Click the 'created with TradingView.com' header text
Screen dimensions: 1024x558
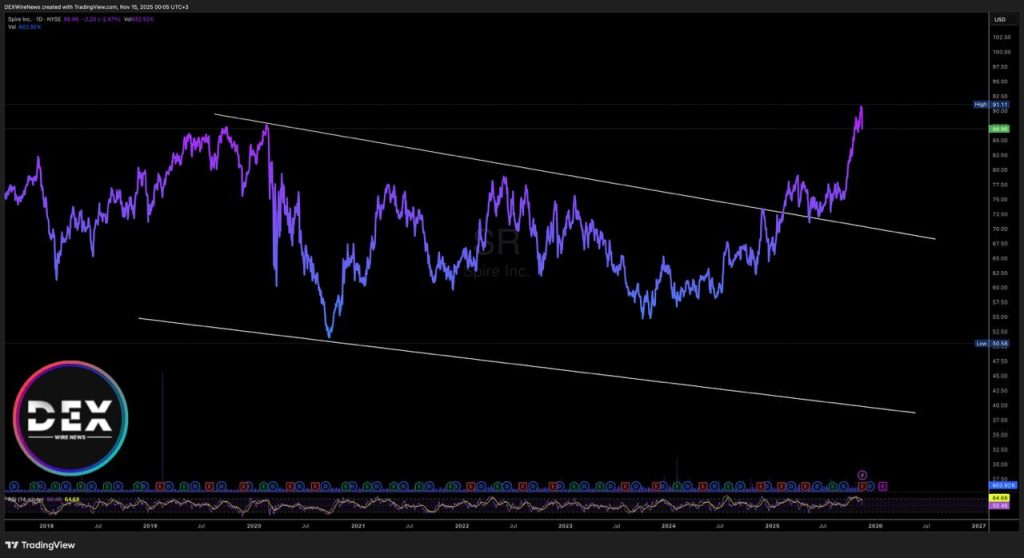click(x=79, y=7)
